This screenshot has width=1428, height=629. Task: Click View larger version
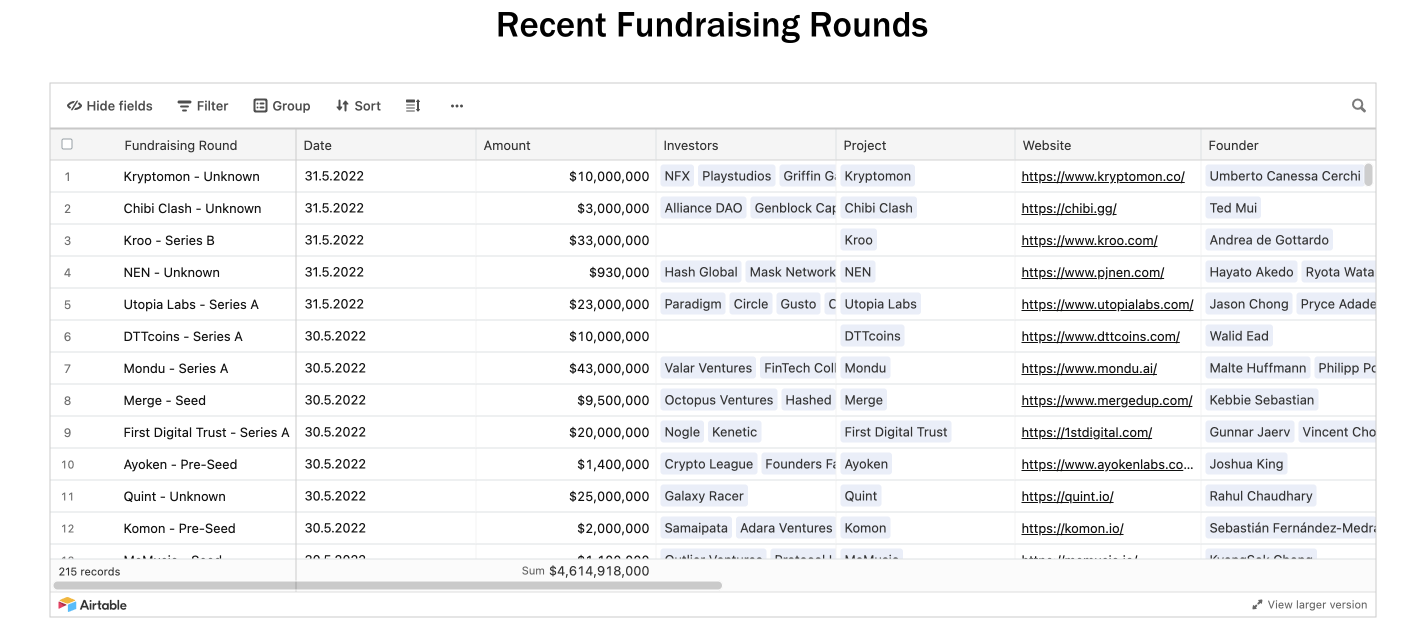[x=1310, y=605]
